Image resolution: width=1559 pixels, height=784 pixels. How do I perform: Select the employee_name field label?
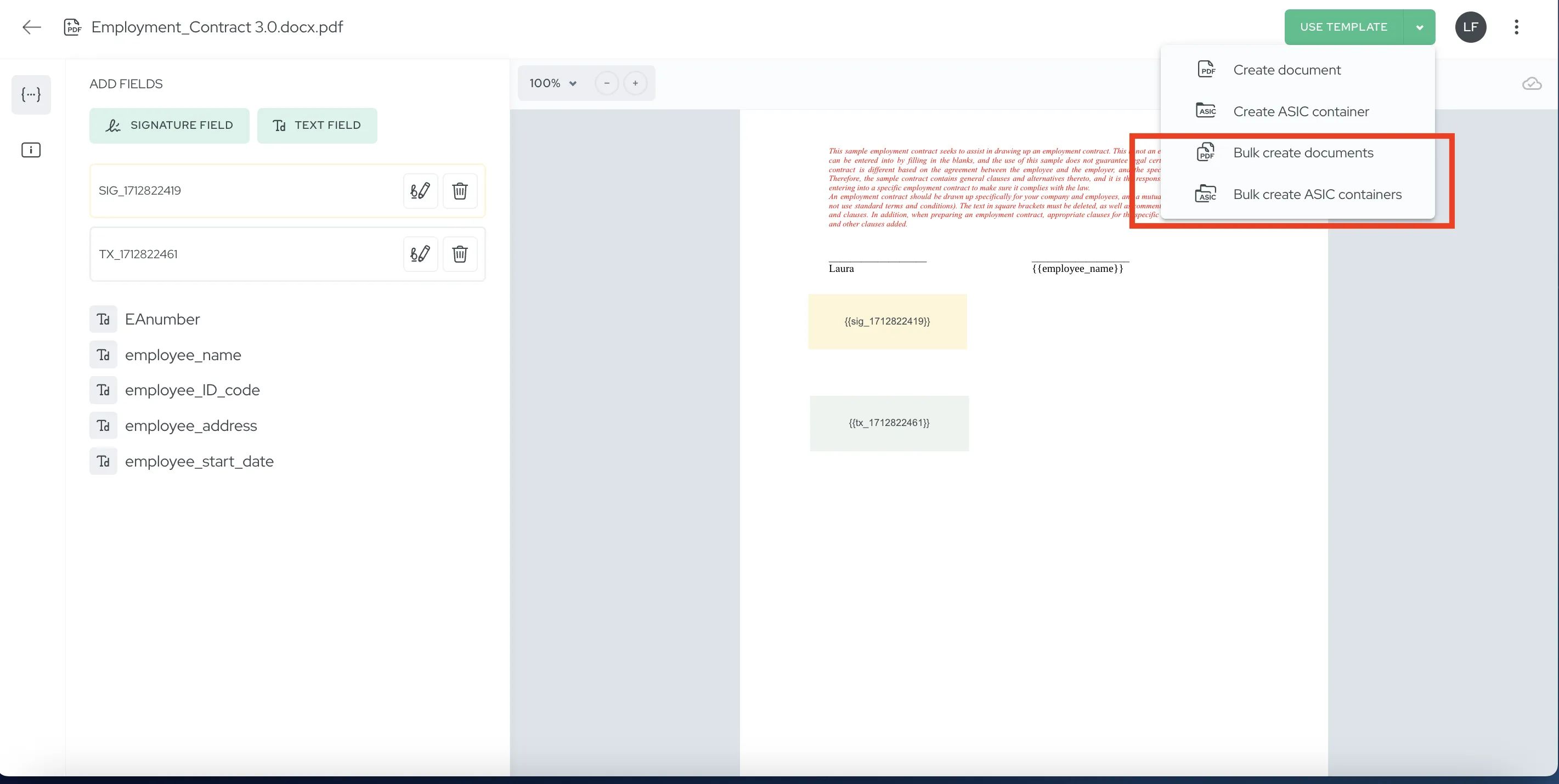pos(183,355)
